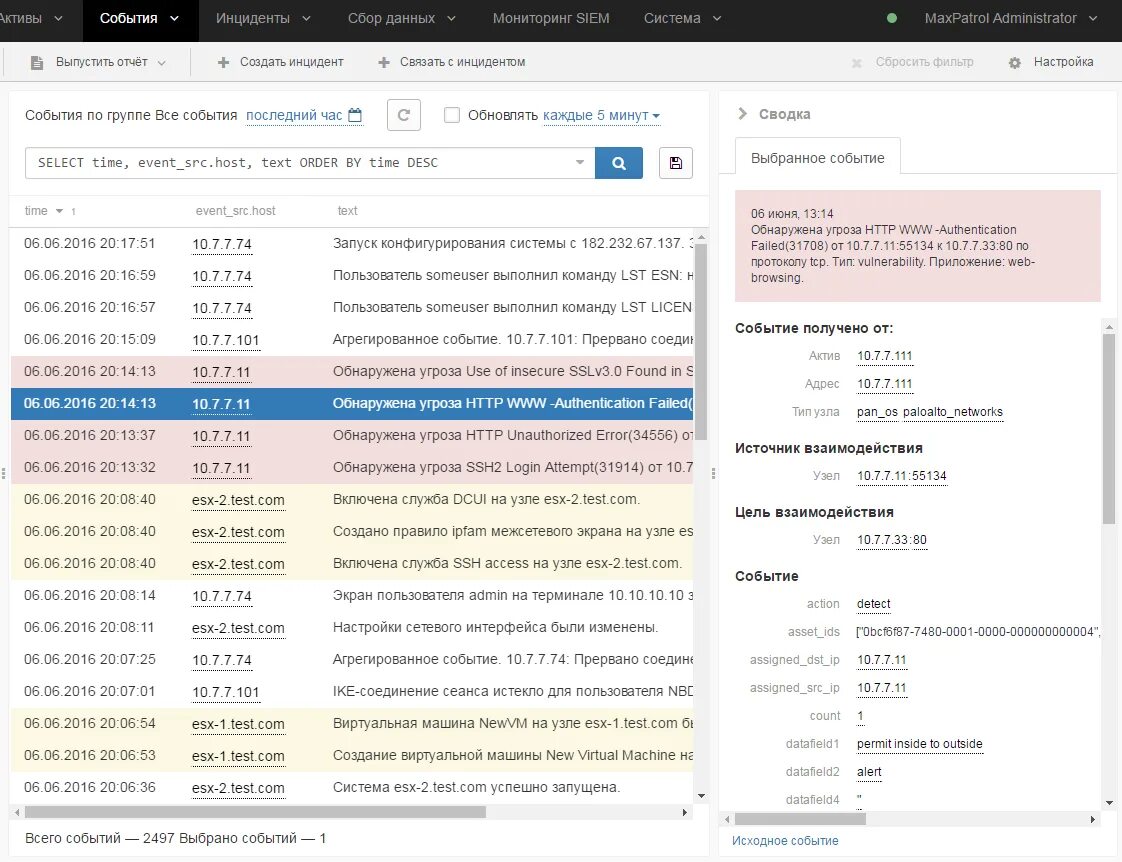Select the Включена служба SSH access event
Screen dimensions: 1122x862
click(x=351, y=564)
